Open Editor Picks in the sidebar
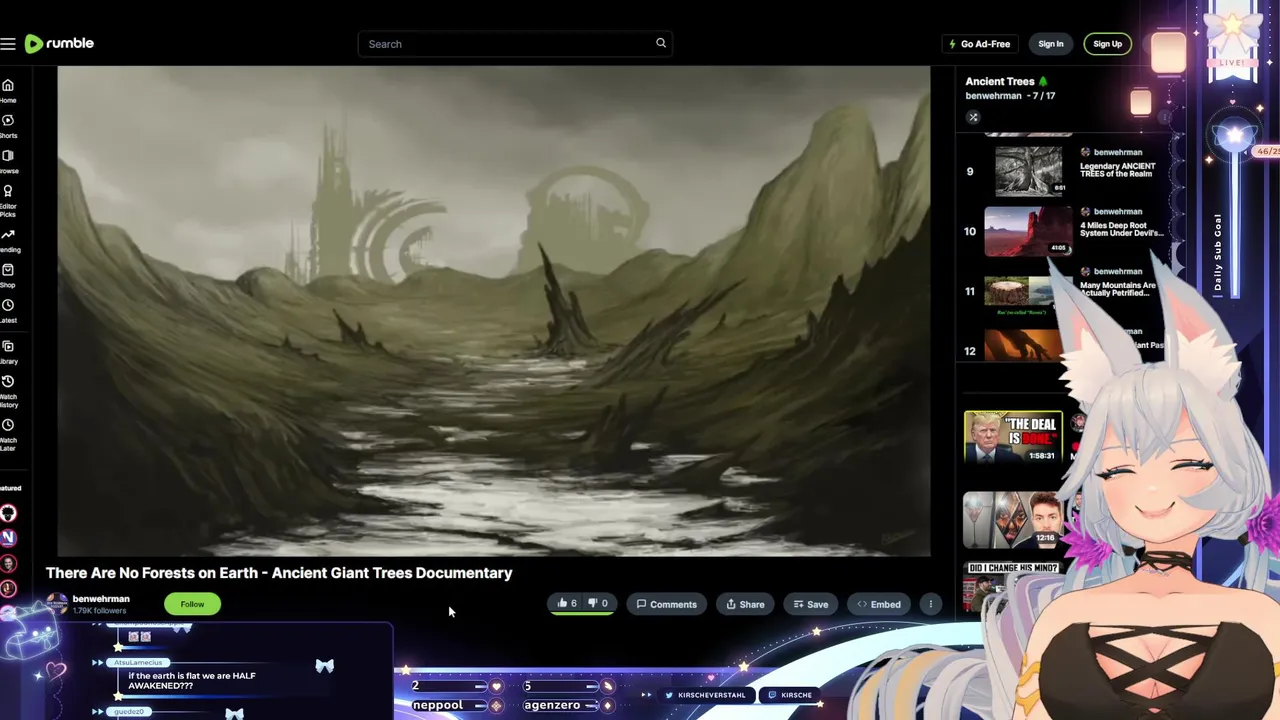Viewport: 1280px width, 720px height. coord(8,202)
